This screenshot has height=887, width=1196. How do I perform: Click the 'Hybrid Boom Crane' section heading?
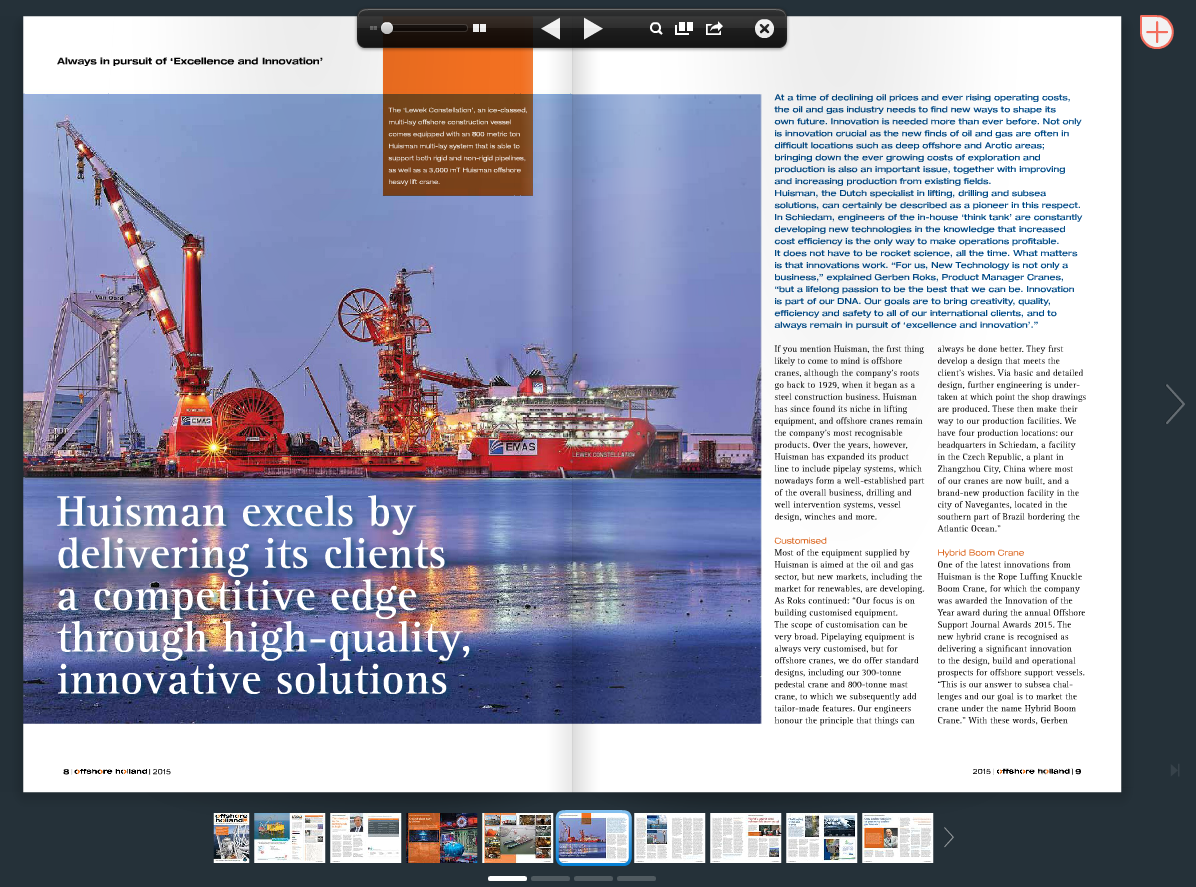click(x=980, y=553)
